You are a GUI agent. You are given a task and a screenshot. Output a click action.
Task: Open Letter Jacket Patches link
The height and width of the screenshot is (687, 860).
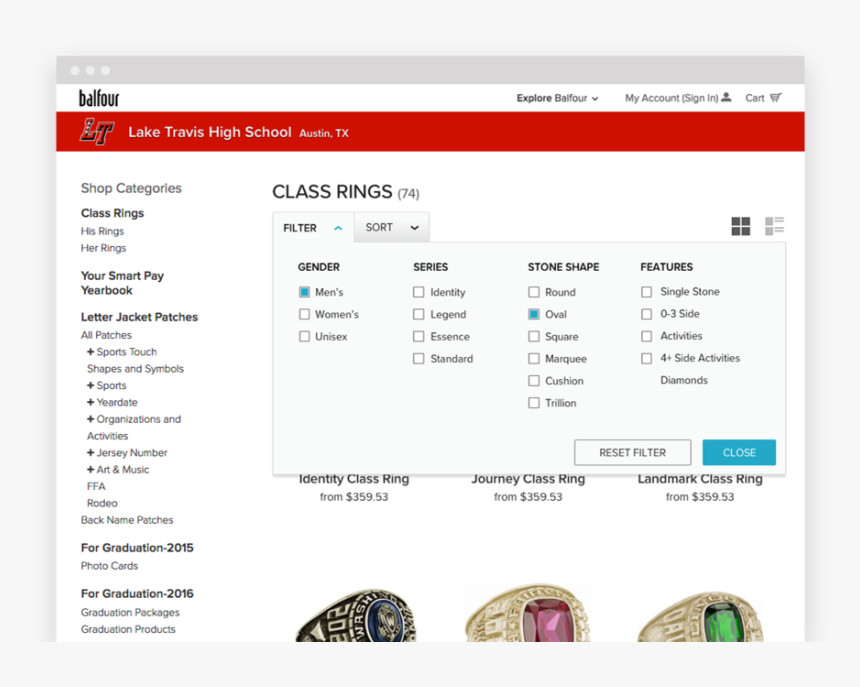tap(139, 317)
